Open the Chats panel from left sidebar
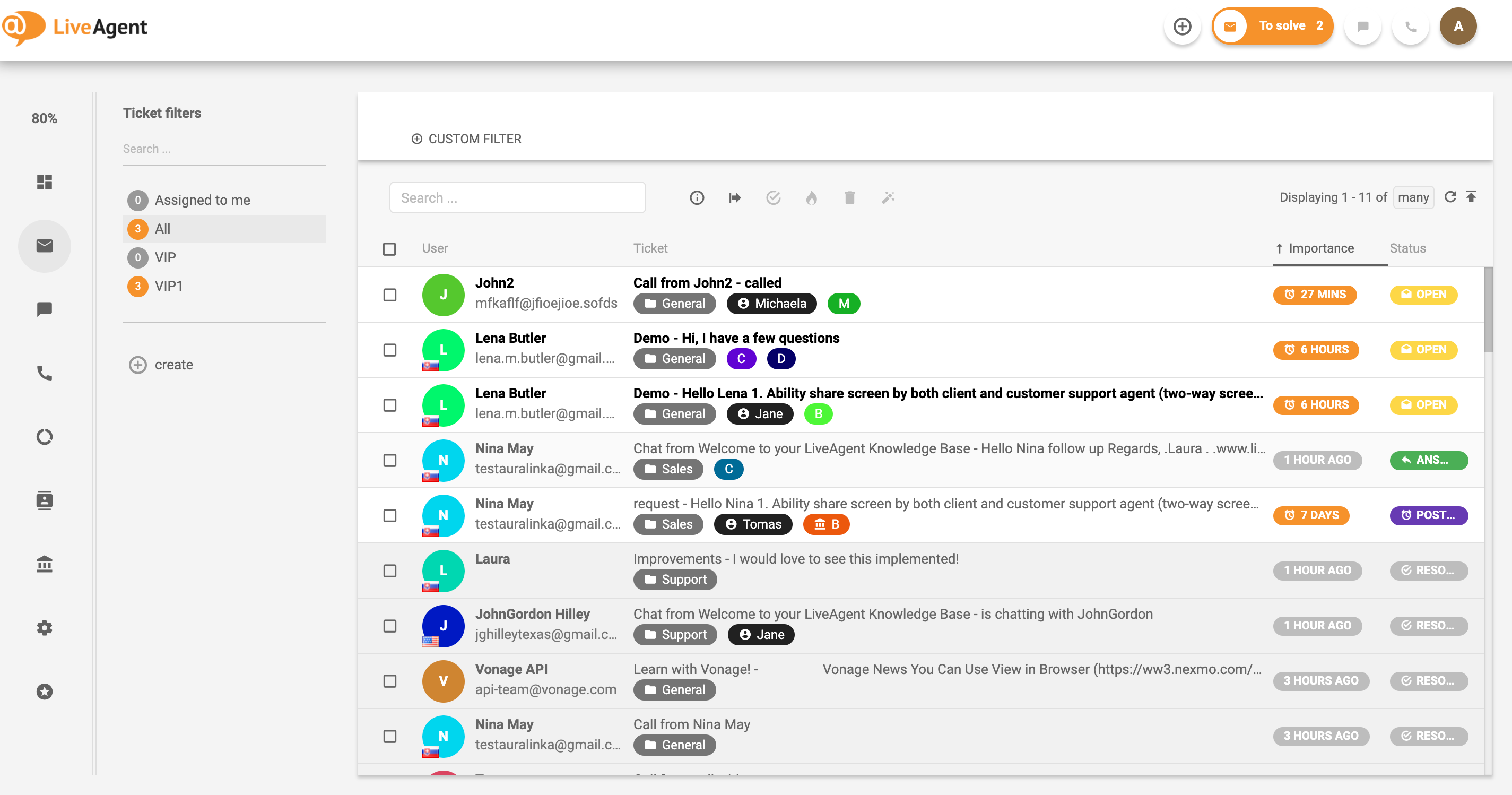 point(45,309)
